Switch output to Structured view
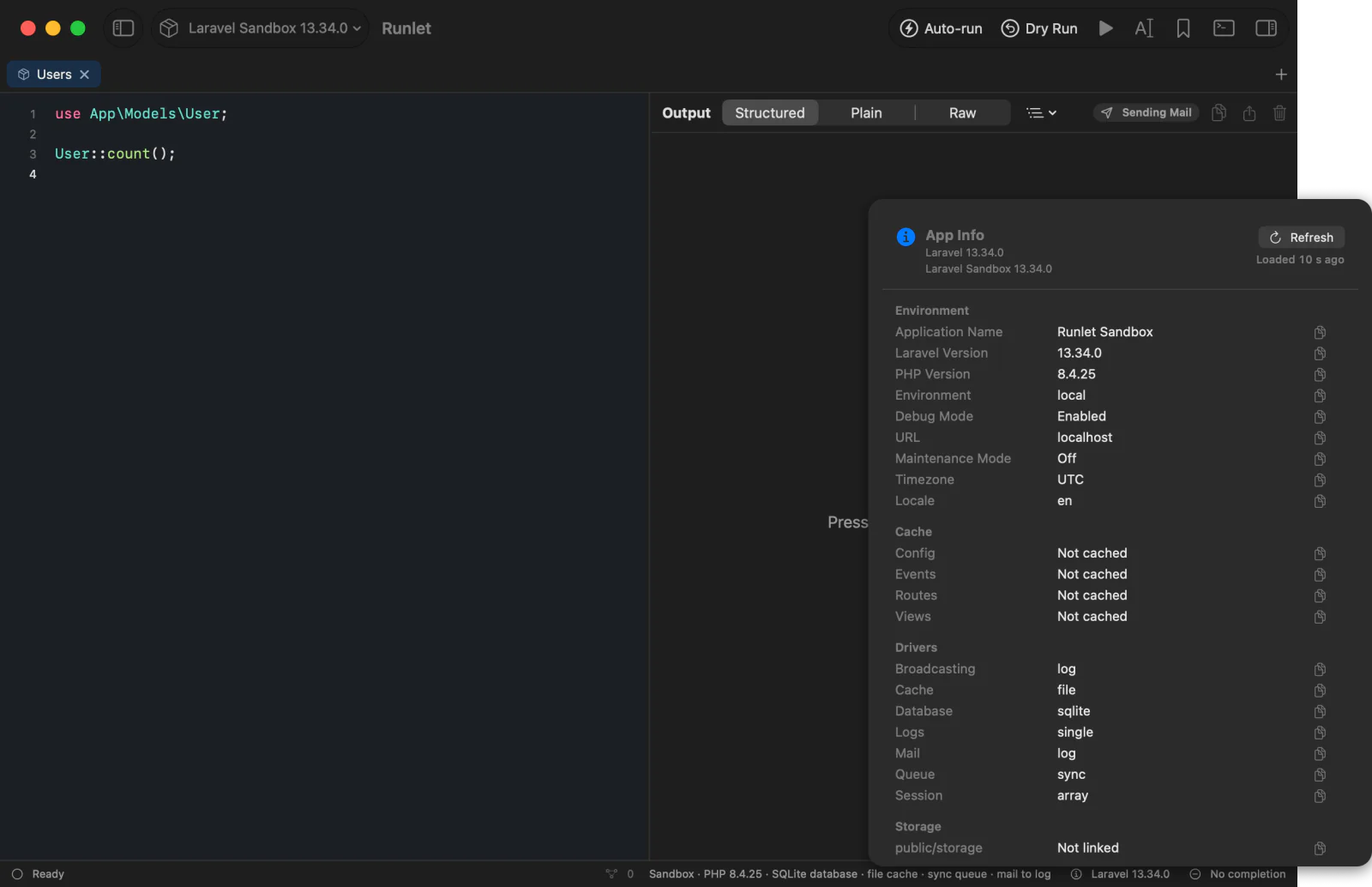Screen dimensions: 1372x887 [770, 112]
